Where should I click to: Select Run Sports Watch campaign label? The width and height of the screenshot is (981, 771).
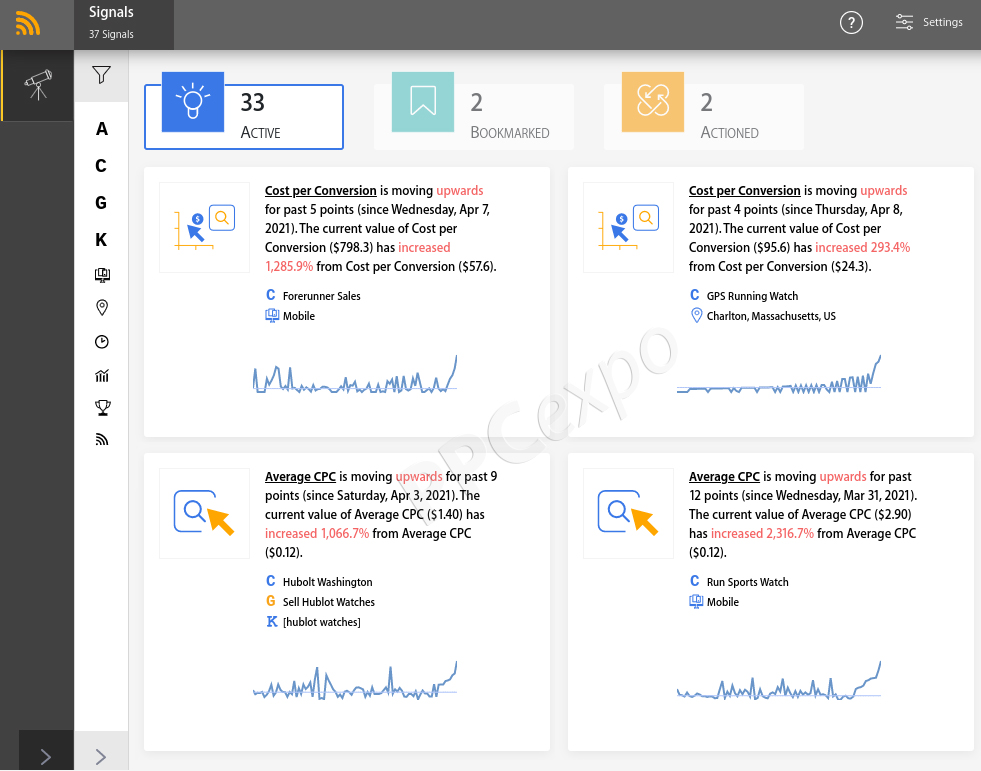click(x=748, y=582)
